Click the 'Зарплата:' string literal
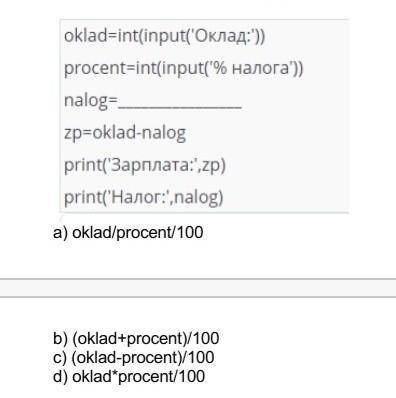The image size is (396, 398). [152, 165]
